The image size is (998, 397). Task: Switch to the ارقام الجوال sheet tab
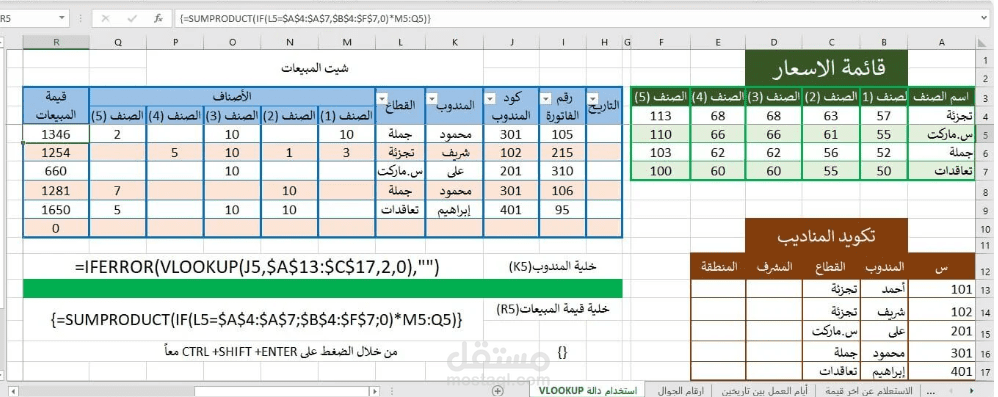(x=680, y=390)
